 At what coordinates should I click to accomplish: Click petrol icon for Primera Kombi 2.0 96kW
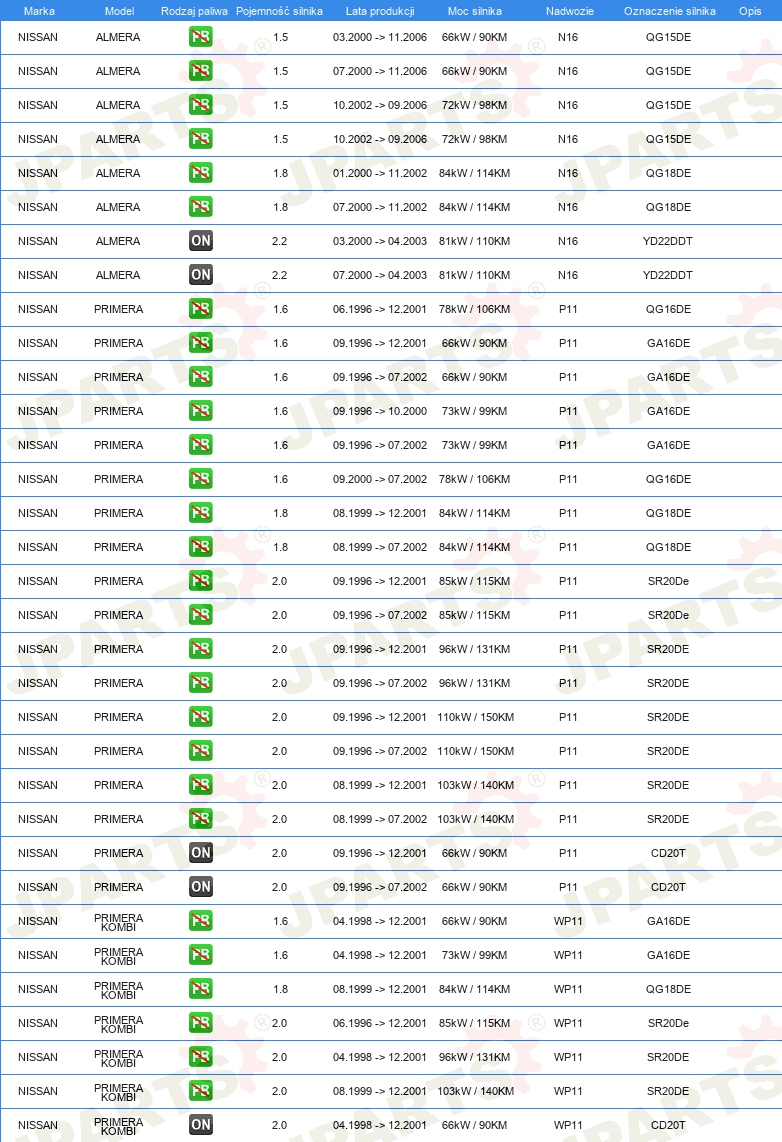pos(200,1056)
